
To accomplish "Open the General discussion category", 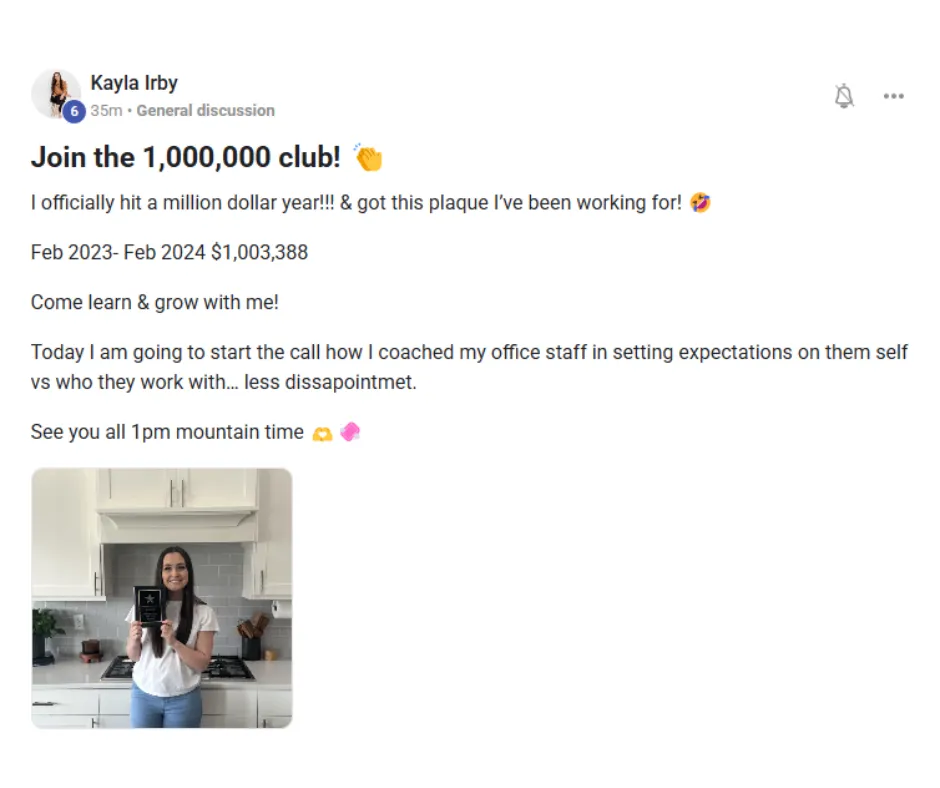I will (205, 111).
